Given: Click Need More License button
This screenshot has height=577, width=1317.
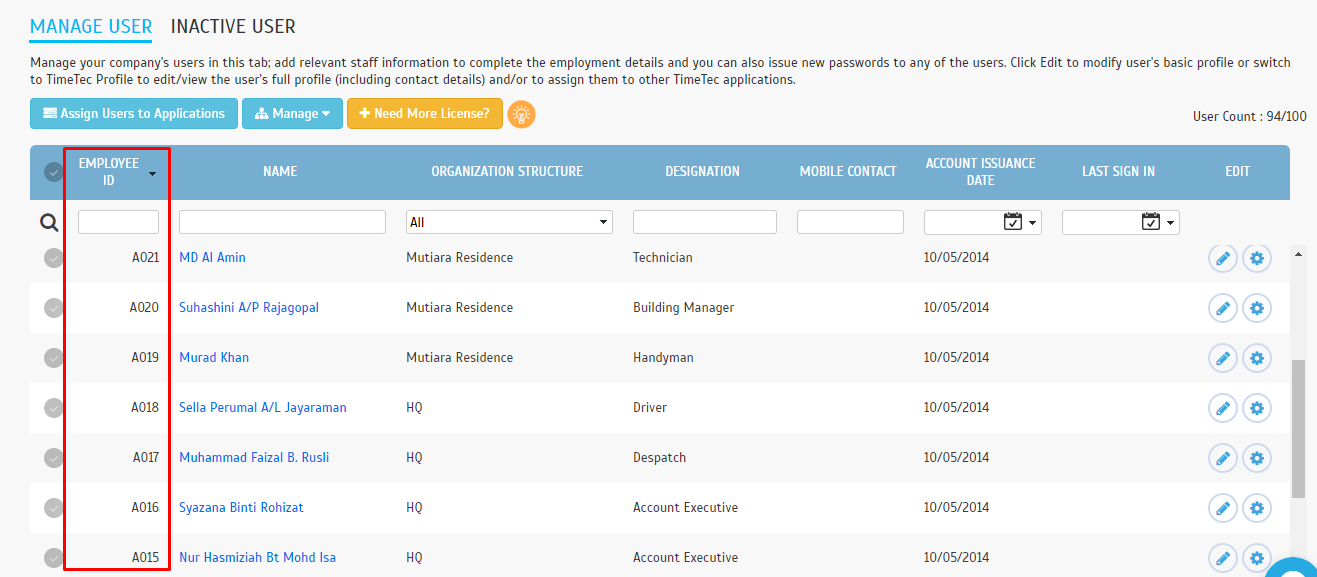Looking at the screenshot, I should coord(425,114).
